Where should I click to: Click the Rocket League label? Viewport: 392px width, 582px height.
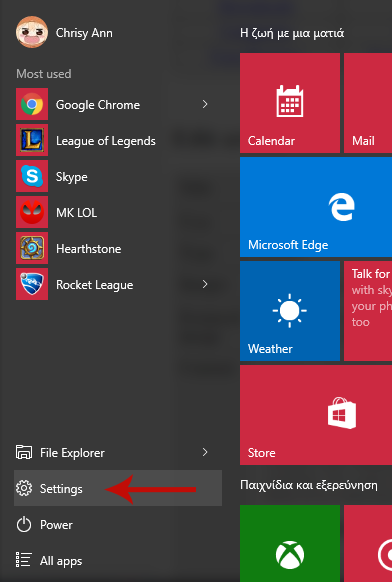point(95,285)
